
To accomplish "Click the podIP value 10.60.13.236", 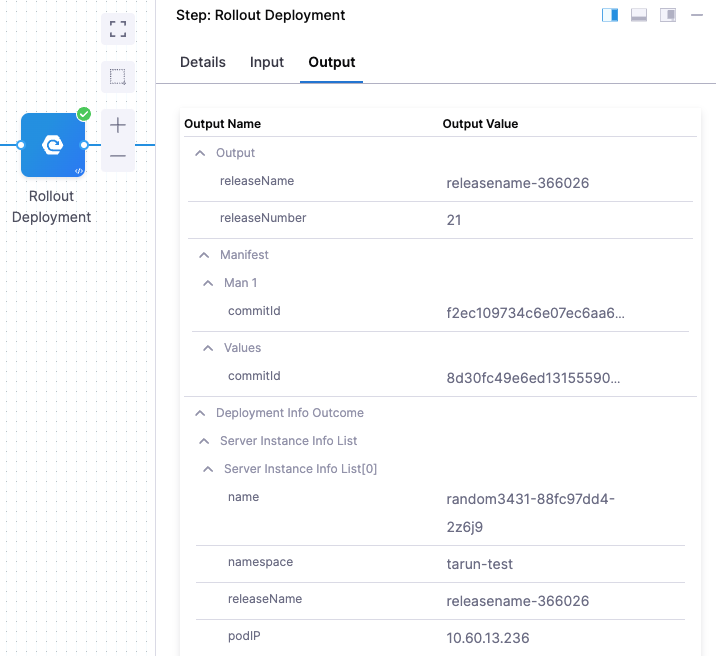I will click(489, 638).
